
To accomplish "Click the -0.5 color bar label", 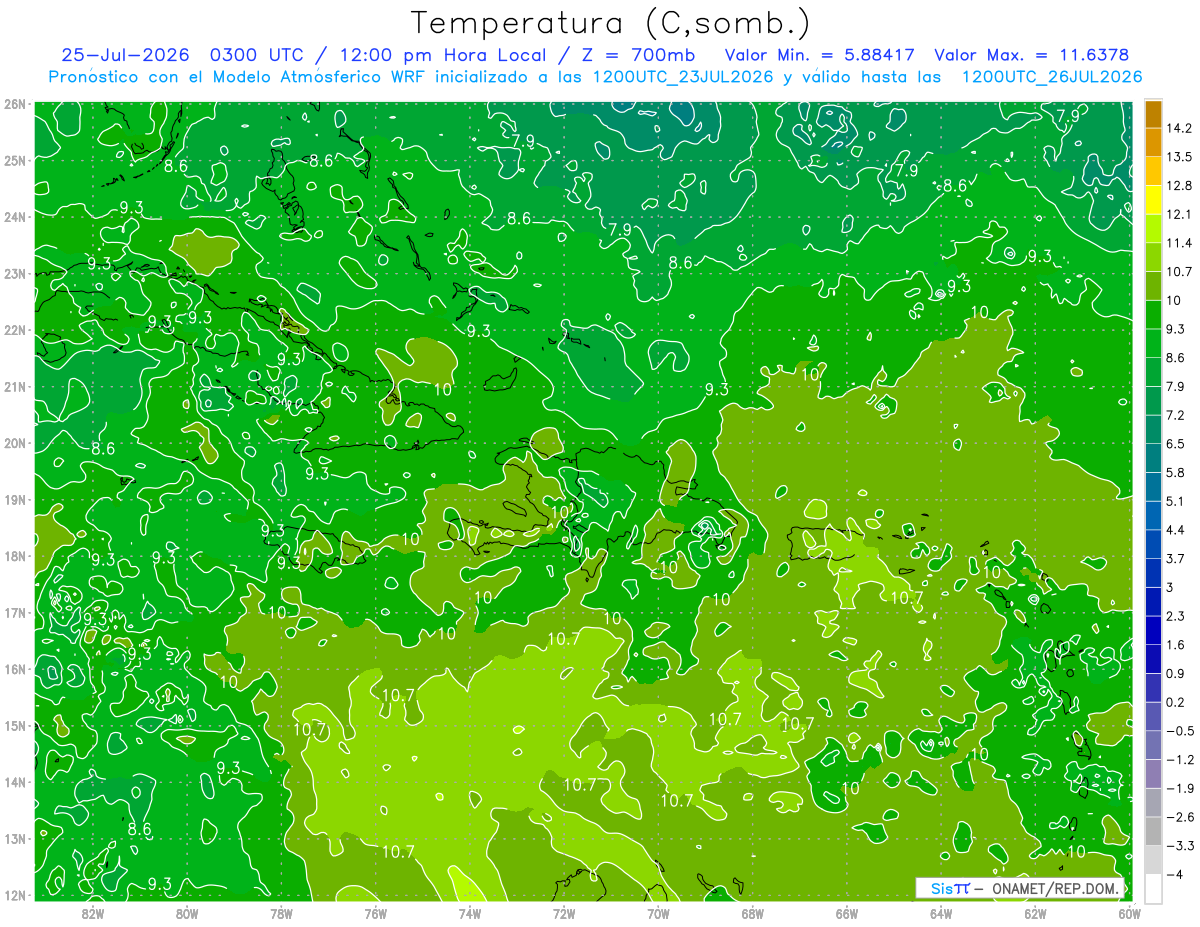I will (x=1180, y=731).
